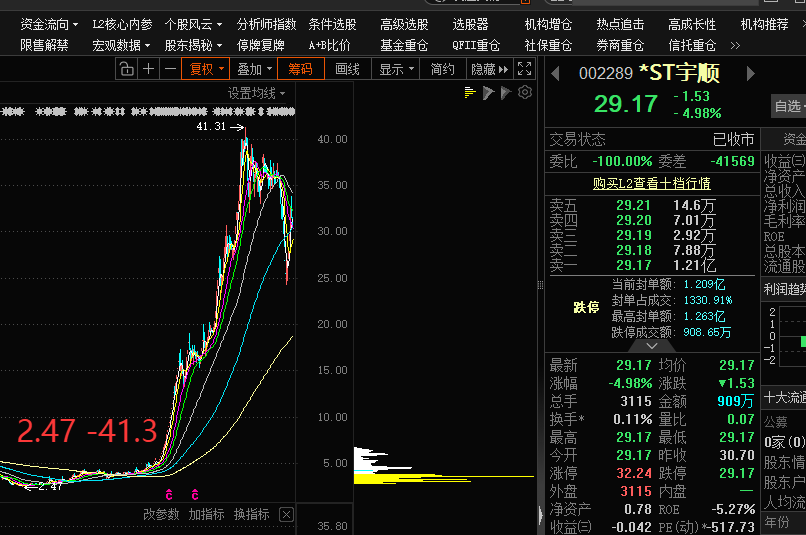Click first magenta event marker on timeline
The height and width of the screenshot is (535, 806).
169,494
